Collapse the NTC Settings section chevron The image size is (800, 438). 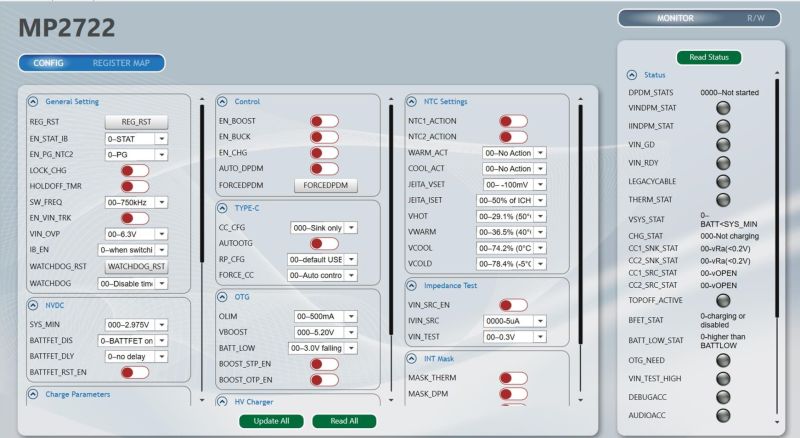pyautogui.click(x=412, y=102)
